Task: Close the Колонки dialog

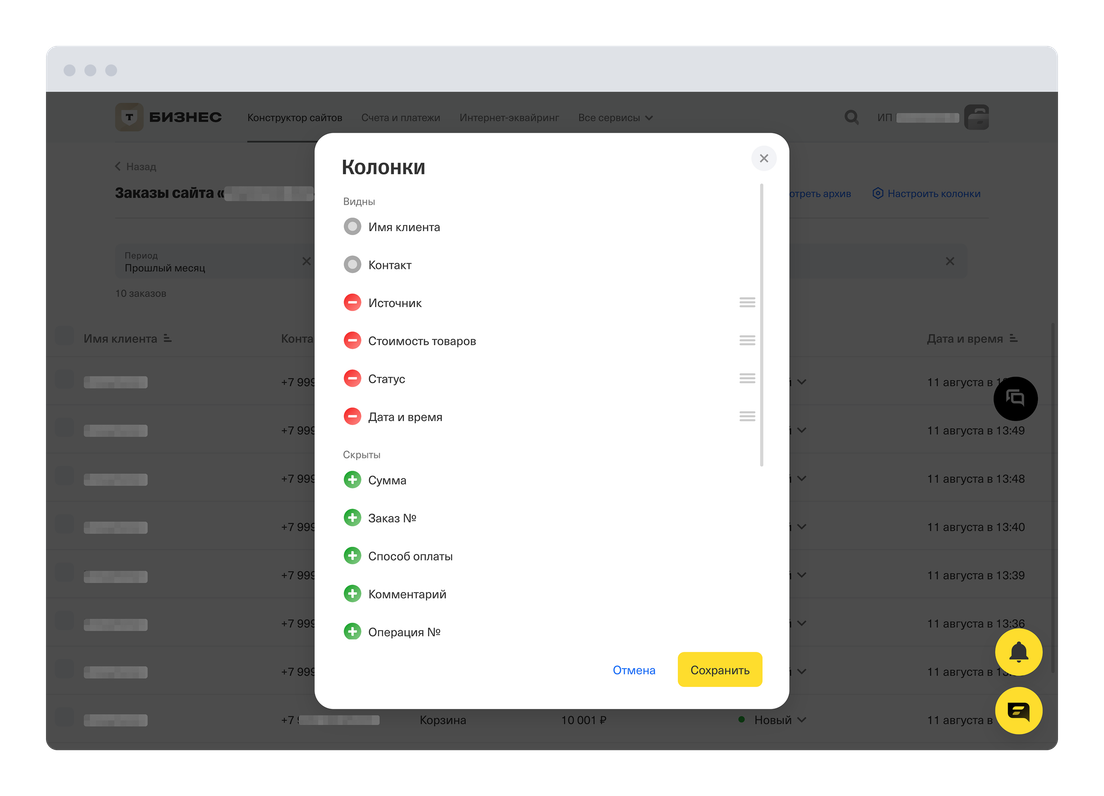Action: pyautogui.click(x=764, y=158)
